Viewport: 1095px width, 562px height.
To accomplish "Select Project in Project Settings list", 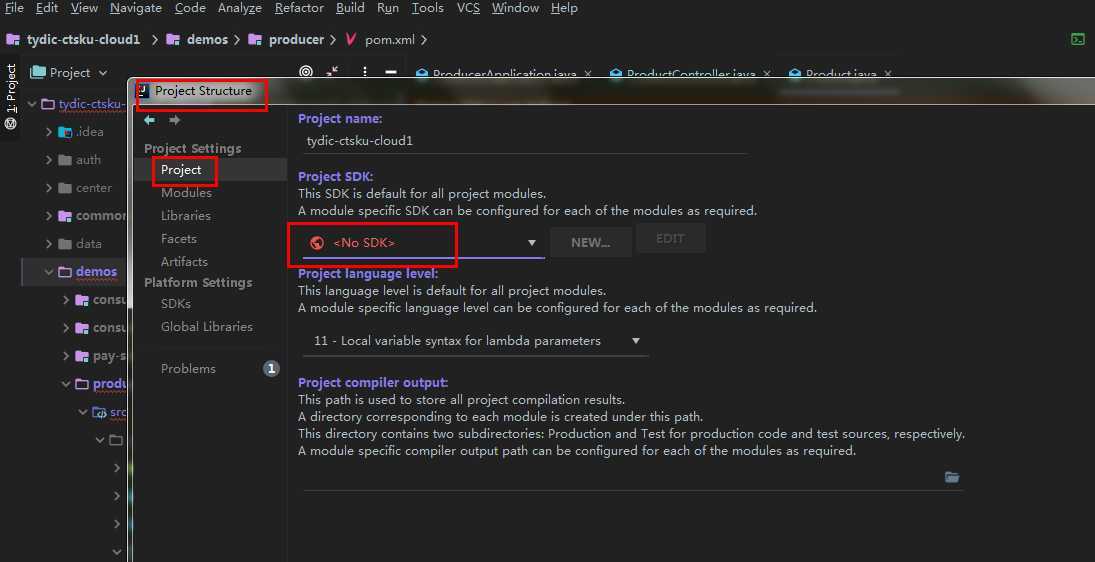I will [x=182, y=170].
